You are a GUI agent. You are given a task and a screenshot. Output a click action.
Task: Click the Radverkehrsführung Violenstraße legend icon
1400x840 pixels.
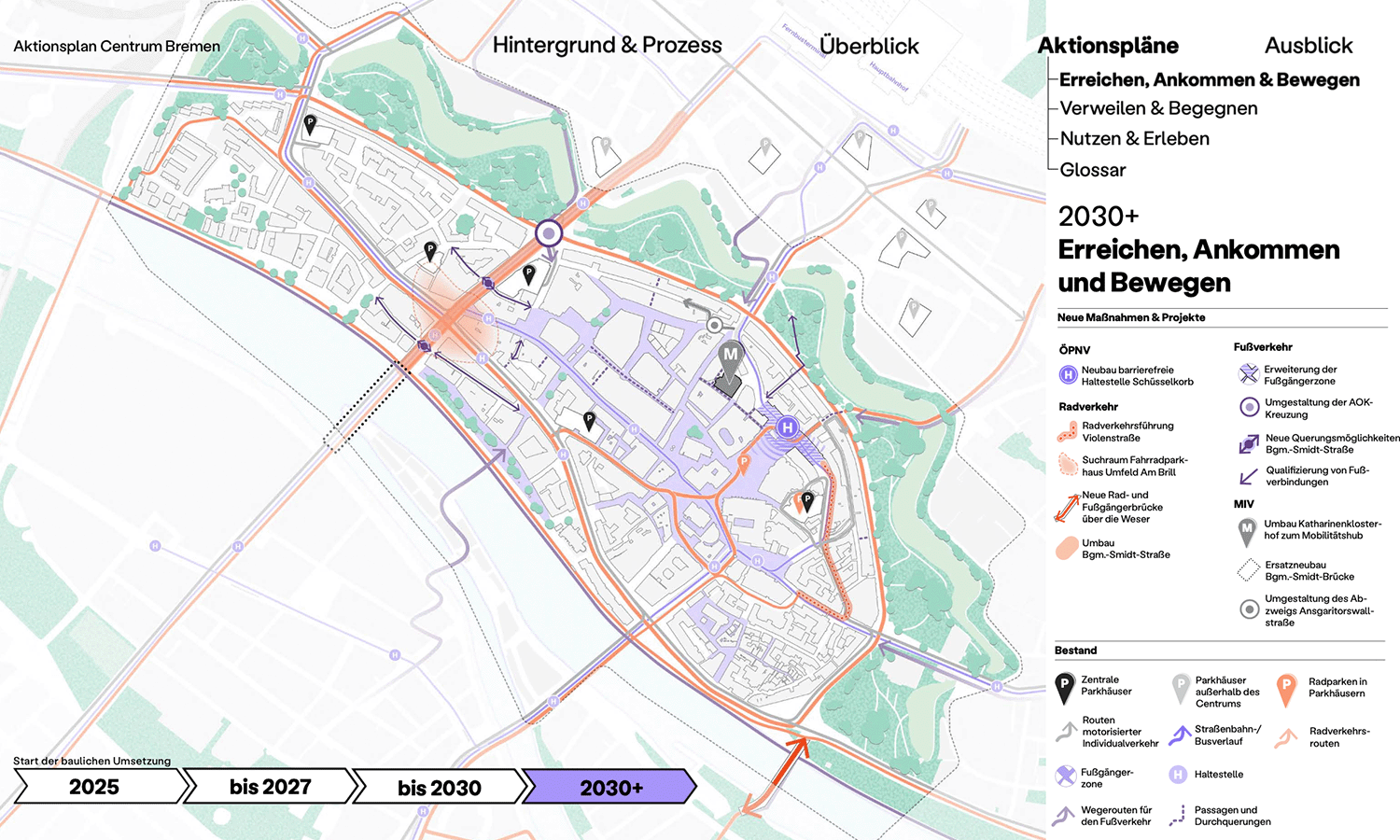[x=1067, y=432]
